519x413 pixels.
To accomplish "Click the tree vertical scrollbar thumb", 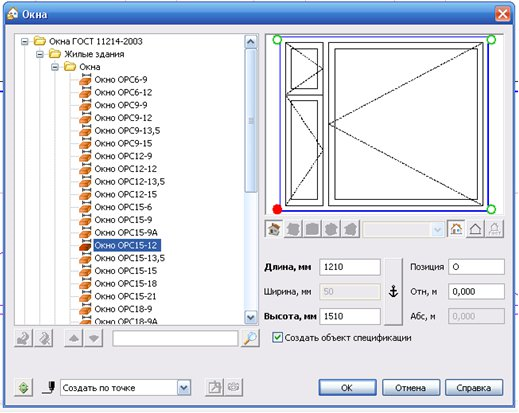I will (251, 121).
